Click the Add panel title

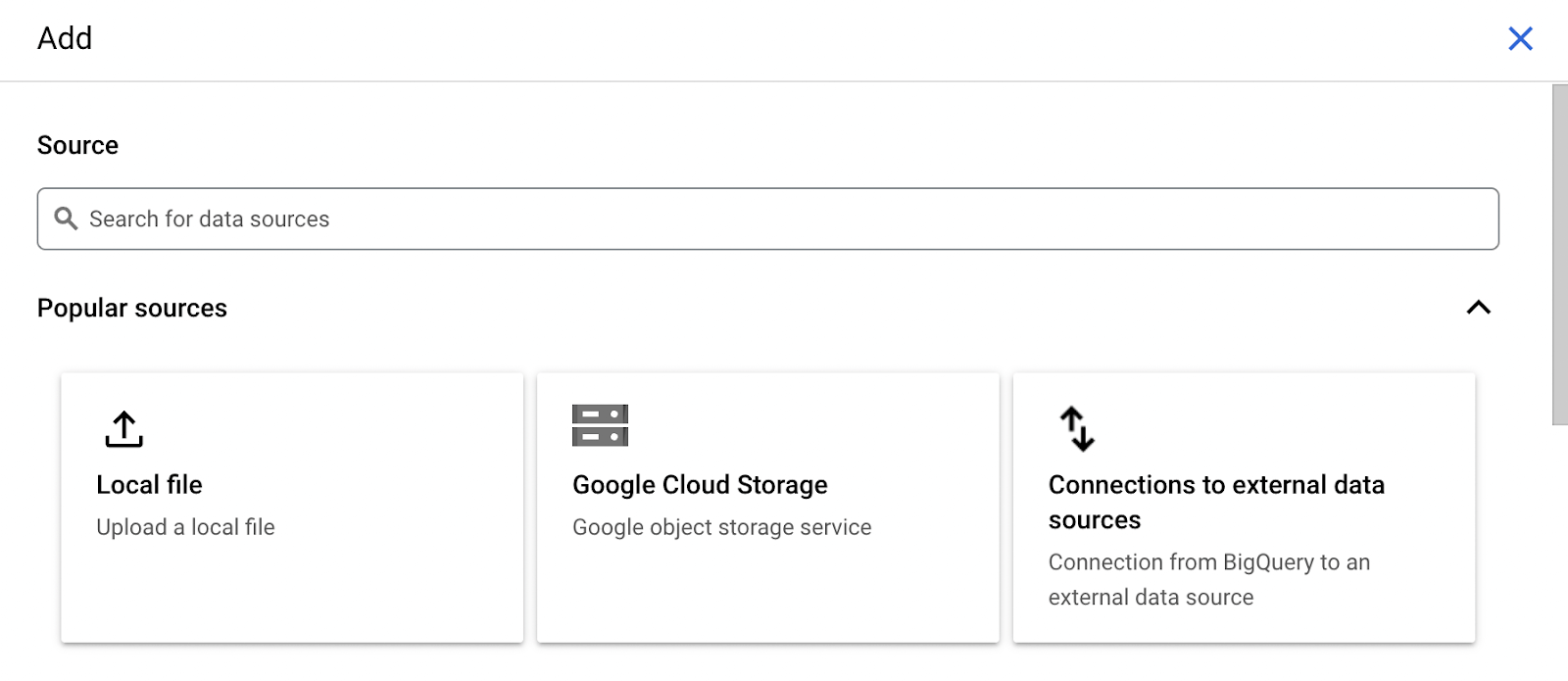(x=65, y=38)
